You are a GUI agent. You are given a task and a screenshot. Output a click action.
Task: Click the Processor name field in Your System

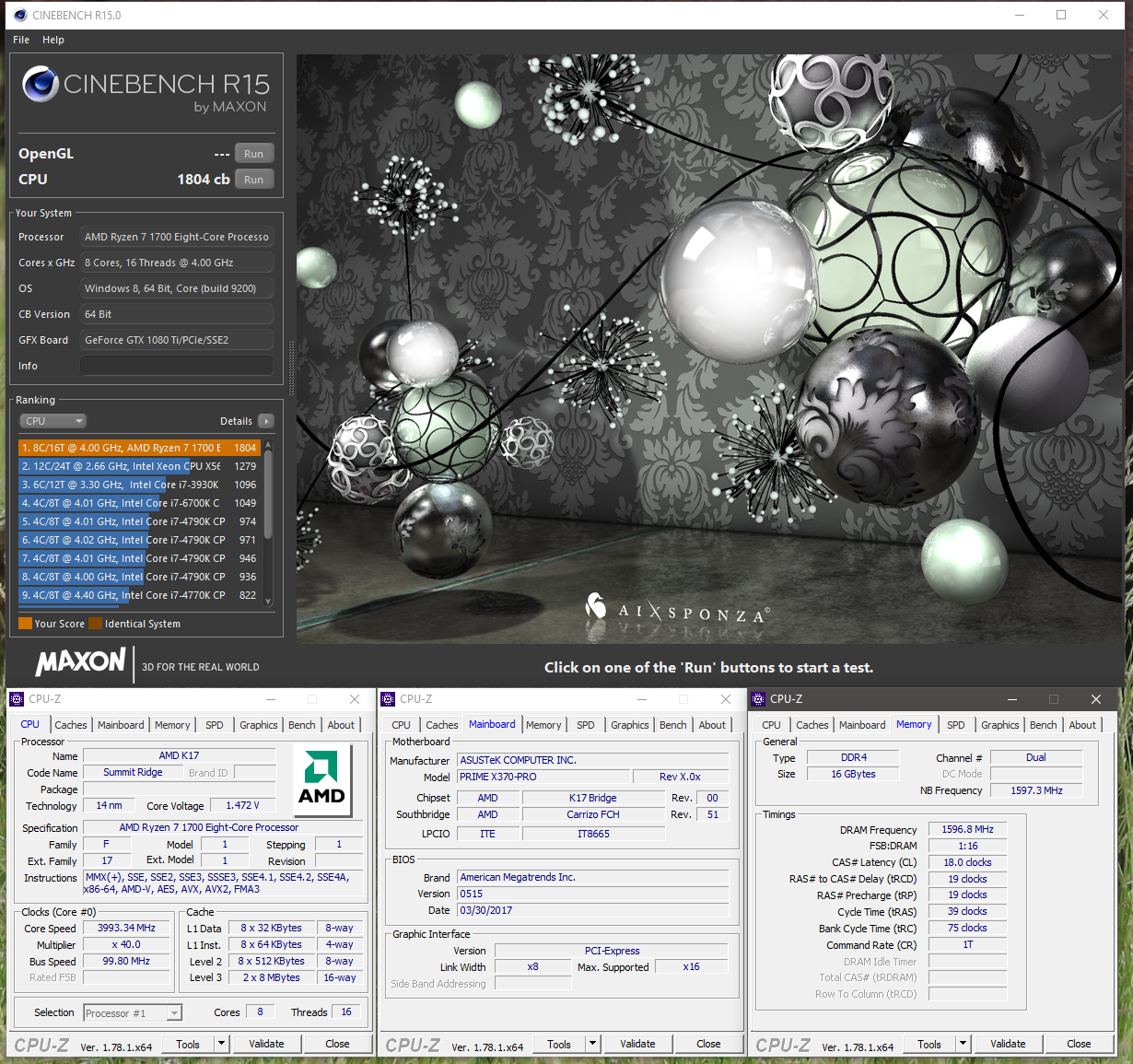pos(177,237)
